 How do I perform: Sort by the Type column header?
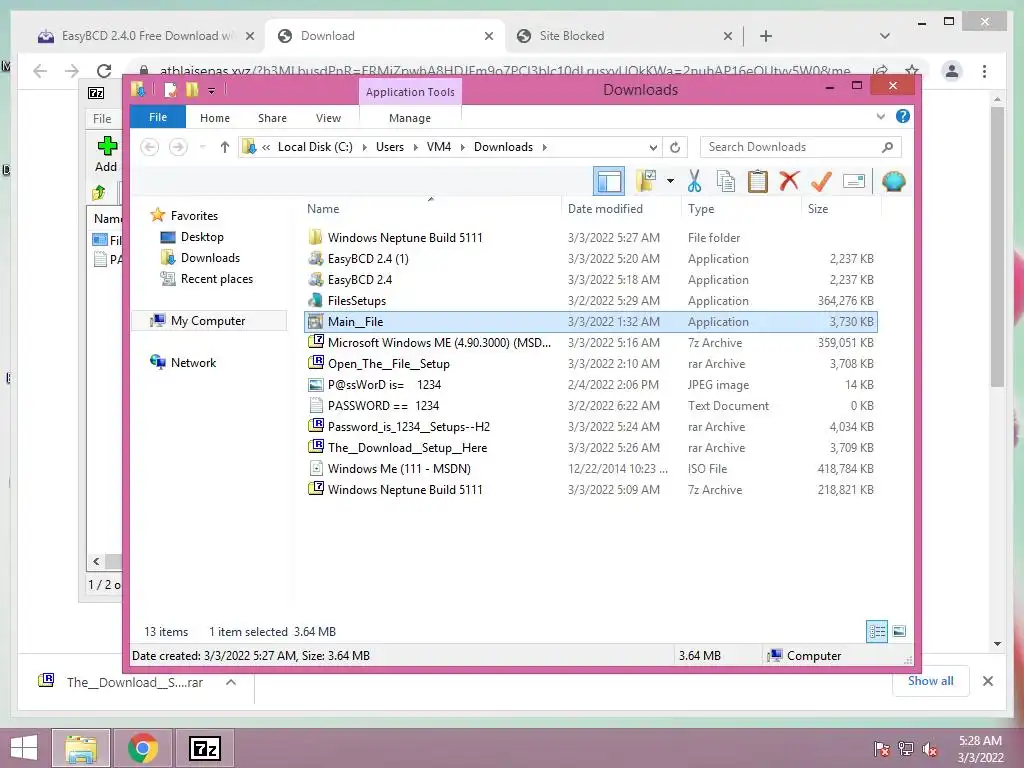coord(741,209)
